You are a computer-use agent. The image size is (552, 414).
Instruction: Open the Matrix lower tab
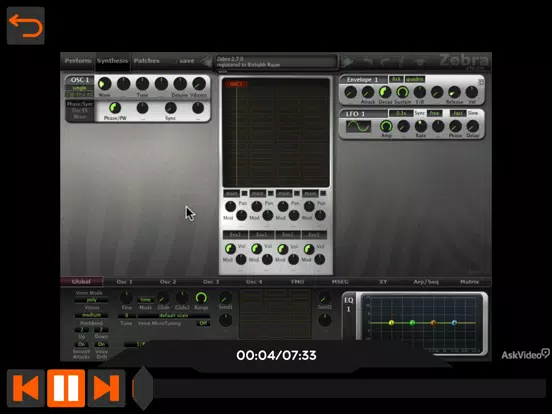coord(470,282)
